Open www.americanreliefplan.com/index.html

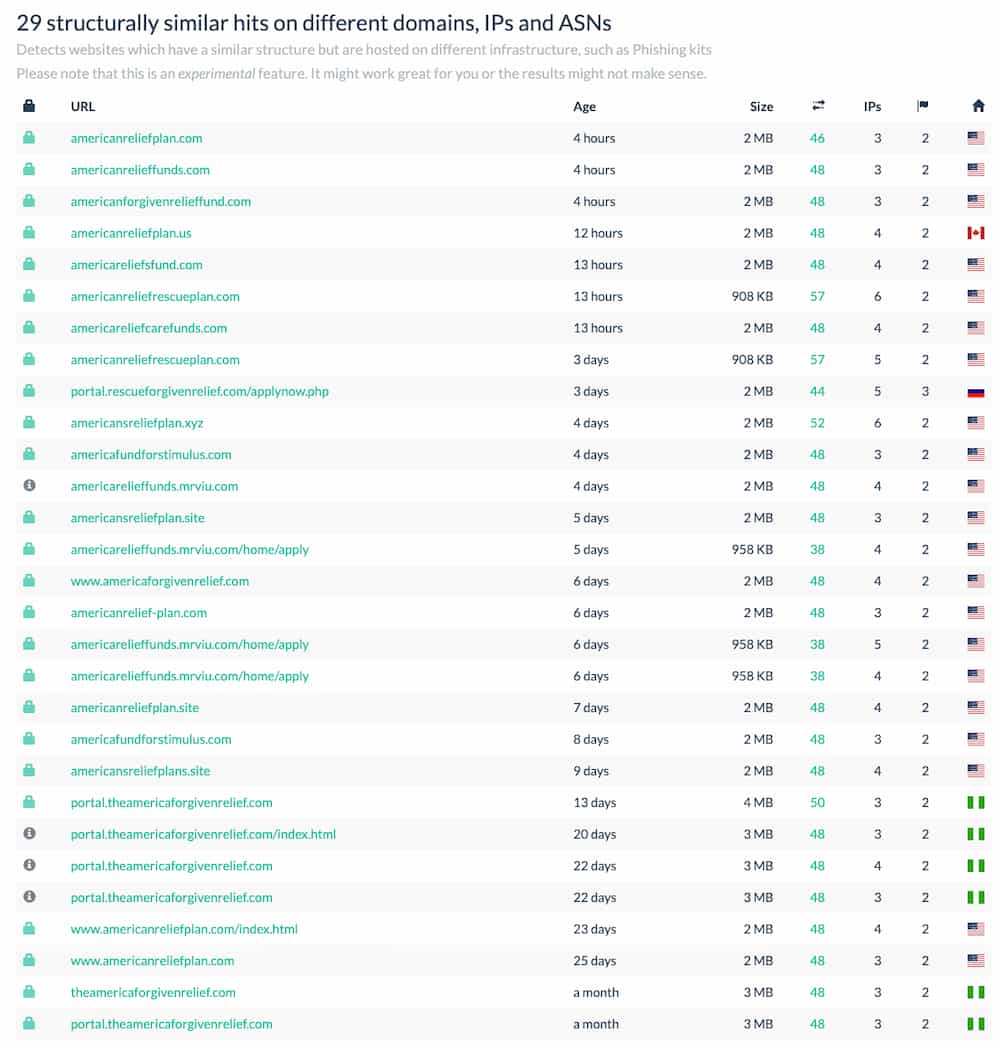186,928
